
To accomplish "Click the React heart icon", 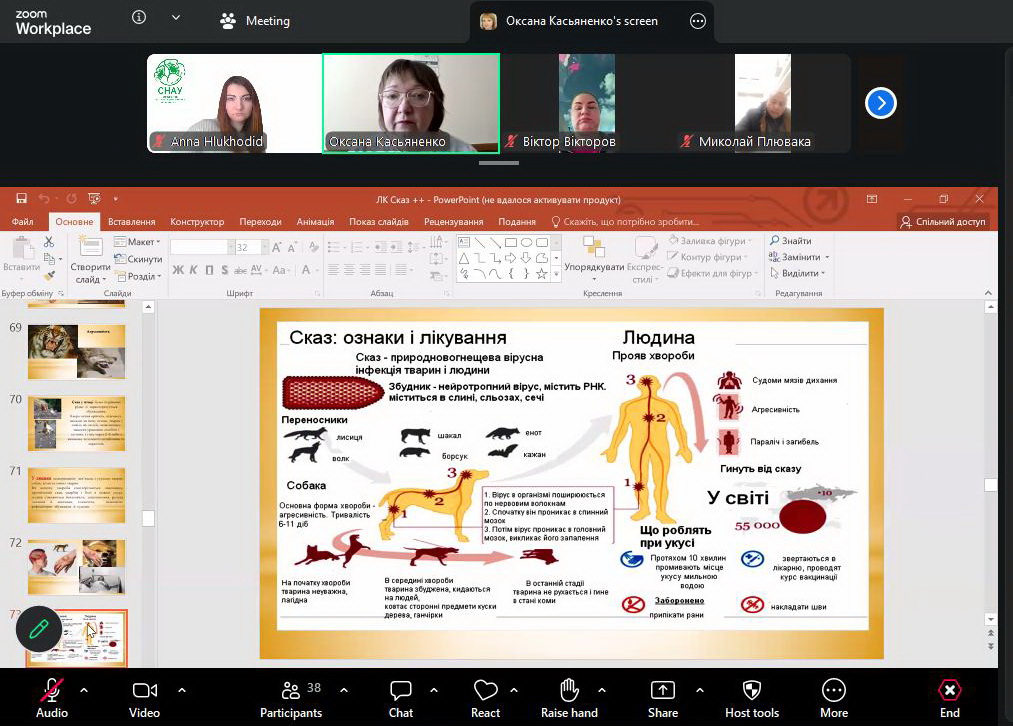I will click(485, 691).
